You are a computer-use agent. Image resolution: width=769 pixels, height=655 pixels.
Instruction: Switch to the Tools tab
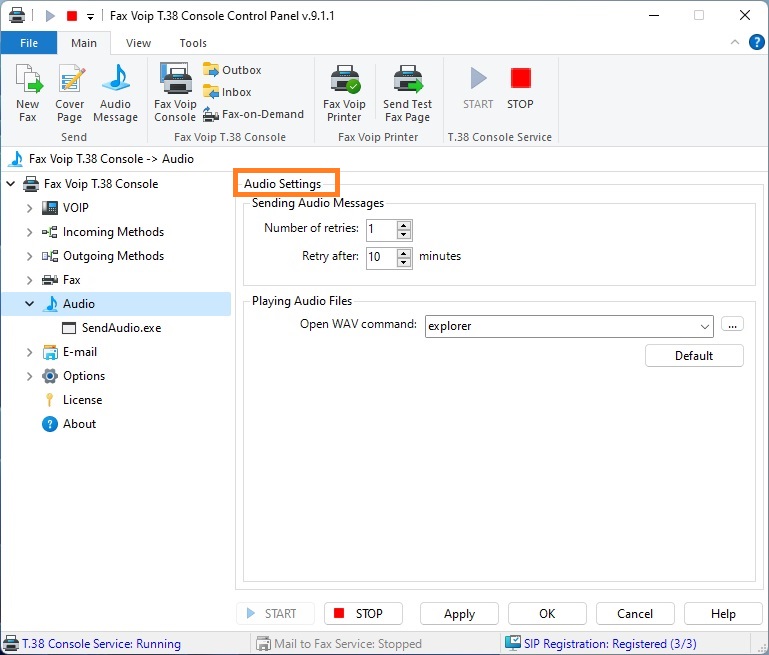[193, 43]
